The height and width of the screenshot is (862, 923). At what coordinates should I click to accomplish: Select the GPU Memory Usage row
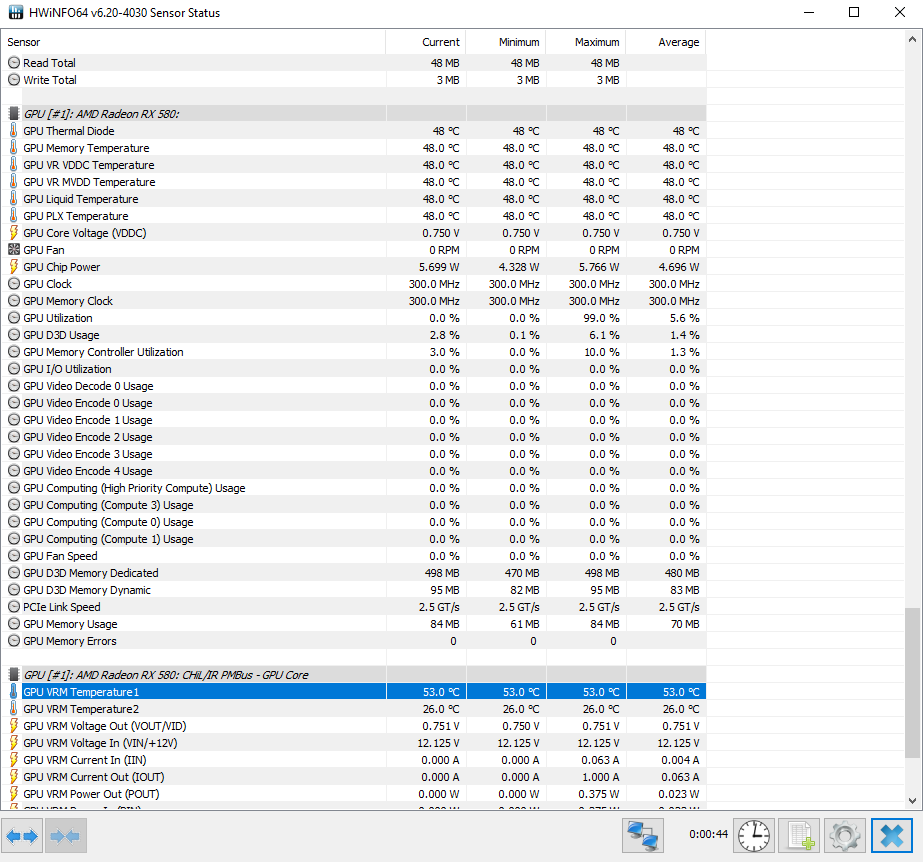pyautogui.click(x=353, y=624)
